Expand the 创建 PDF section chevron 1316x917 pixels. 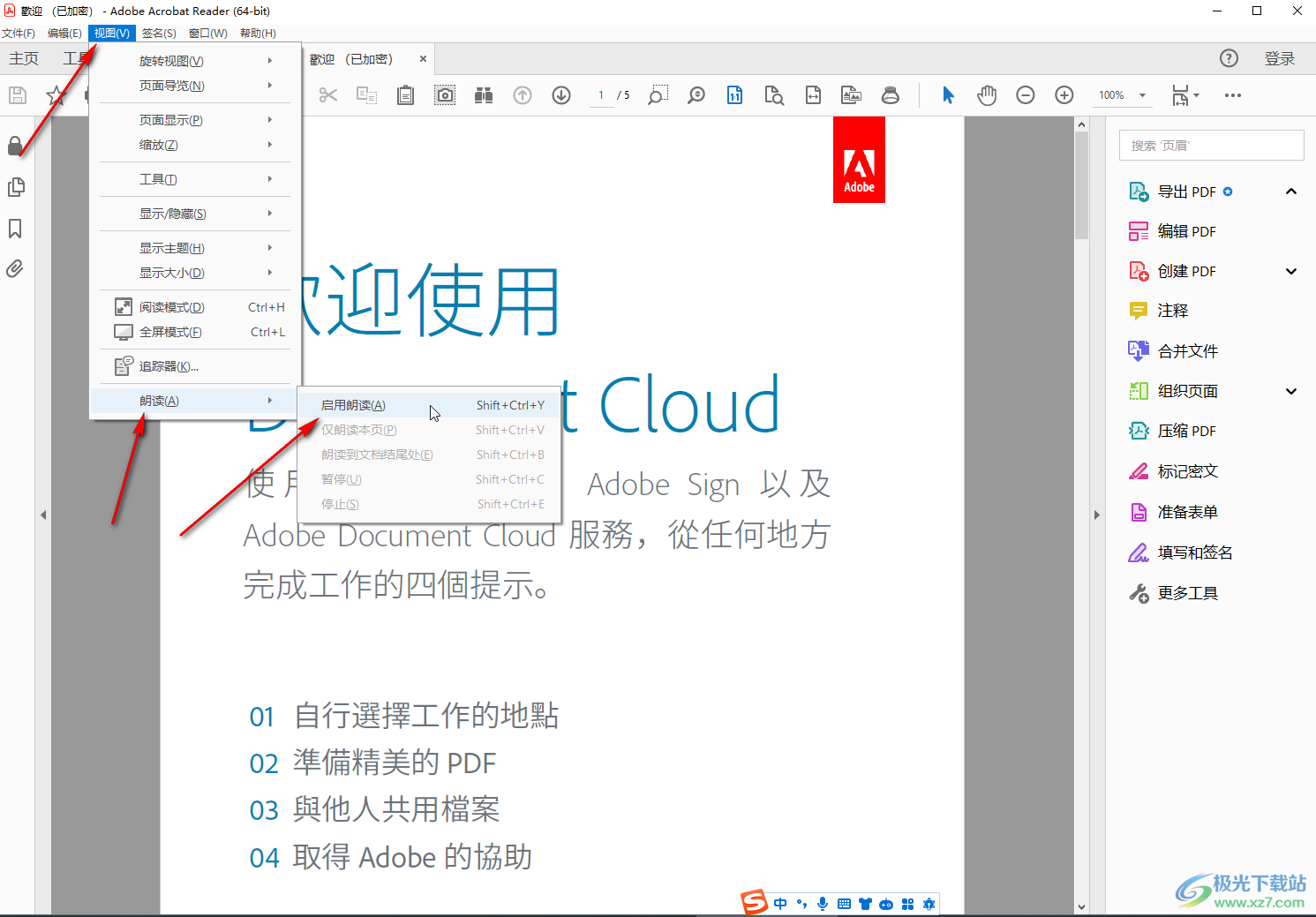[1291, 271]
